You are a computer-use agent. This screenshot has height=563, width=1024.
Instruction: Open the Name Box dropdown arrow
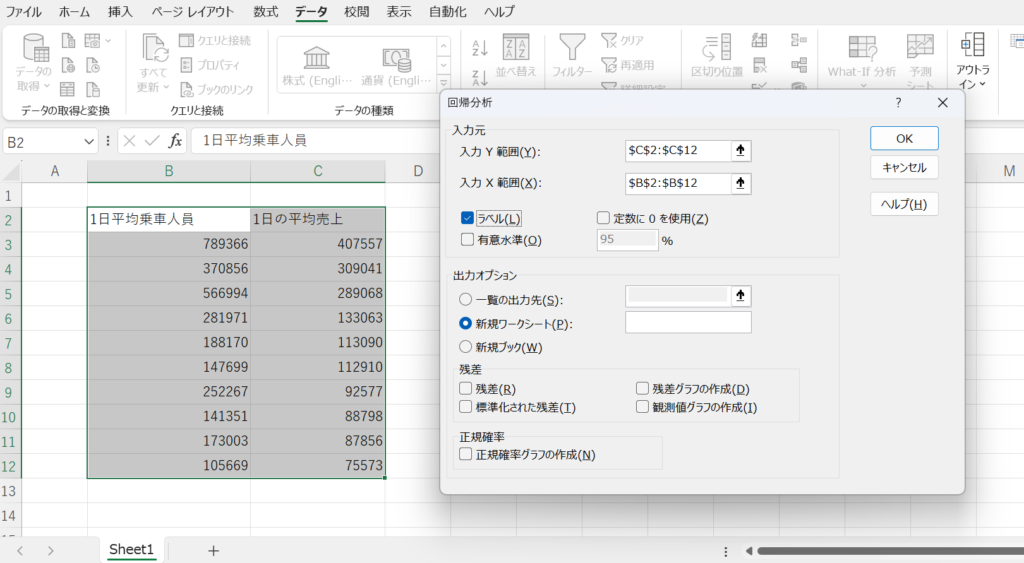(89, 141)
